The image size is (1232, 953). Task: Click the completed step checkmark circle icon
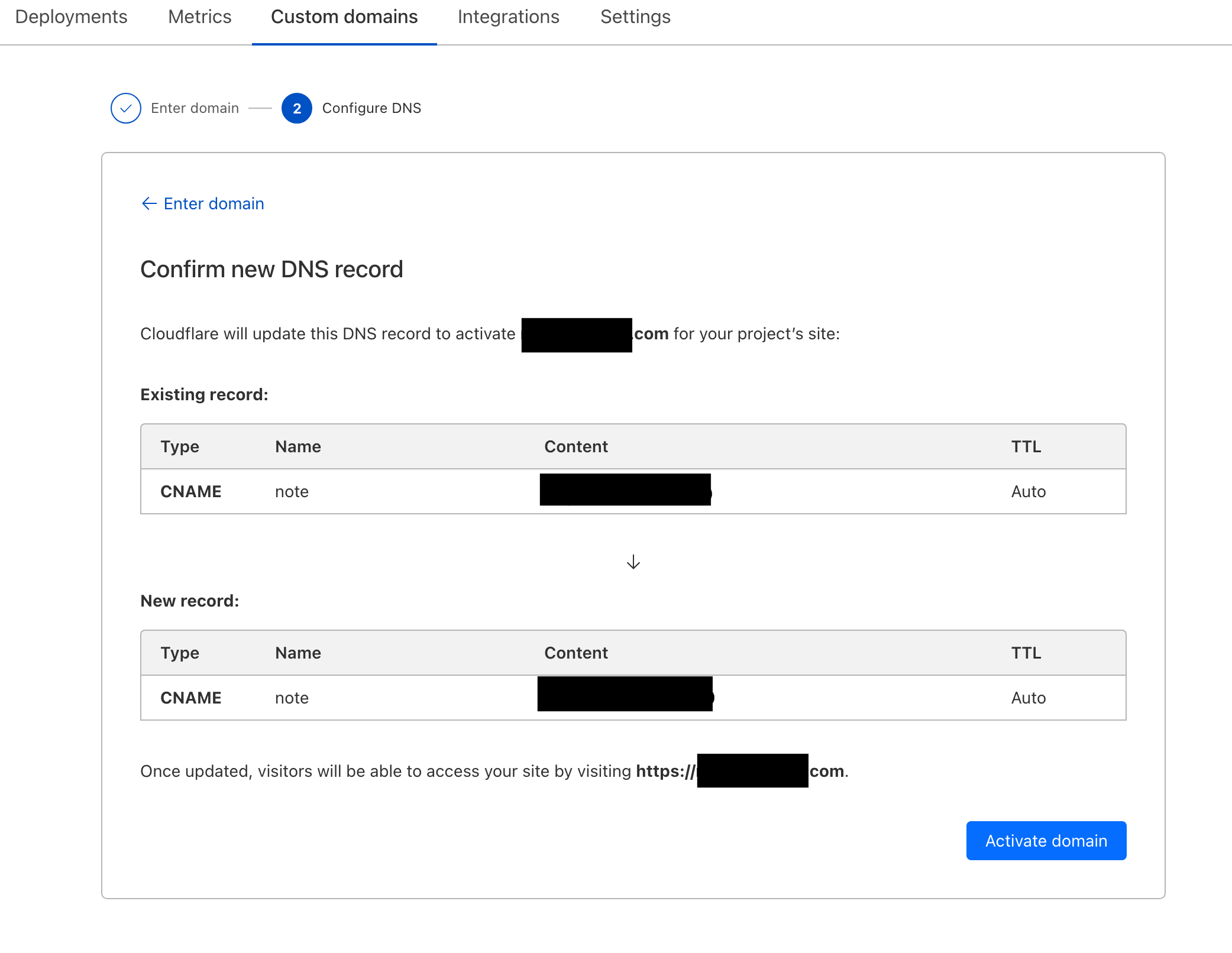click(x=125, y=108)
